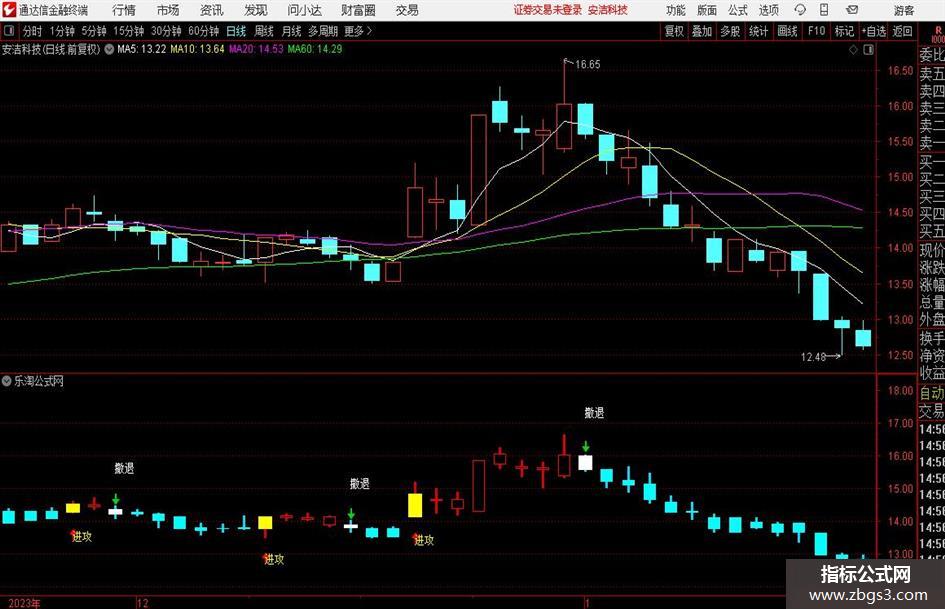Open the 交易 menu
This screenshot has width=945, height=609.
pos(407,10)
